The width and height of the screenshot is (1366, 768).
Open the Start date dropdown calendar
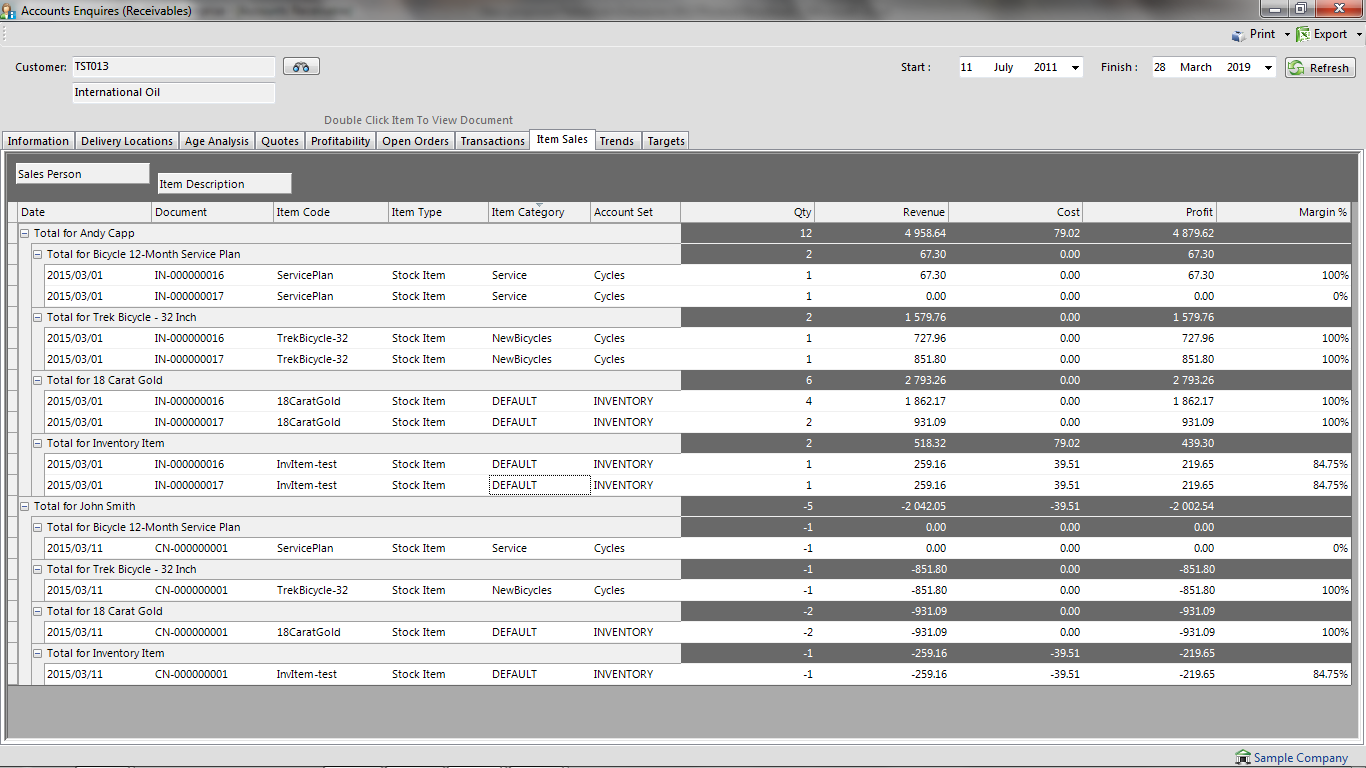pyautogui.click(x=1075, y=68)
